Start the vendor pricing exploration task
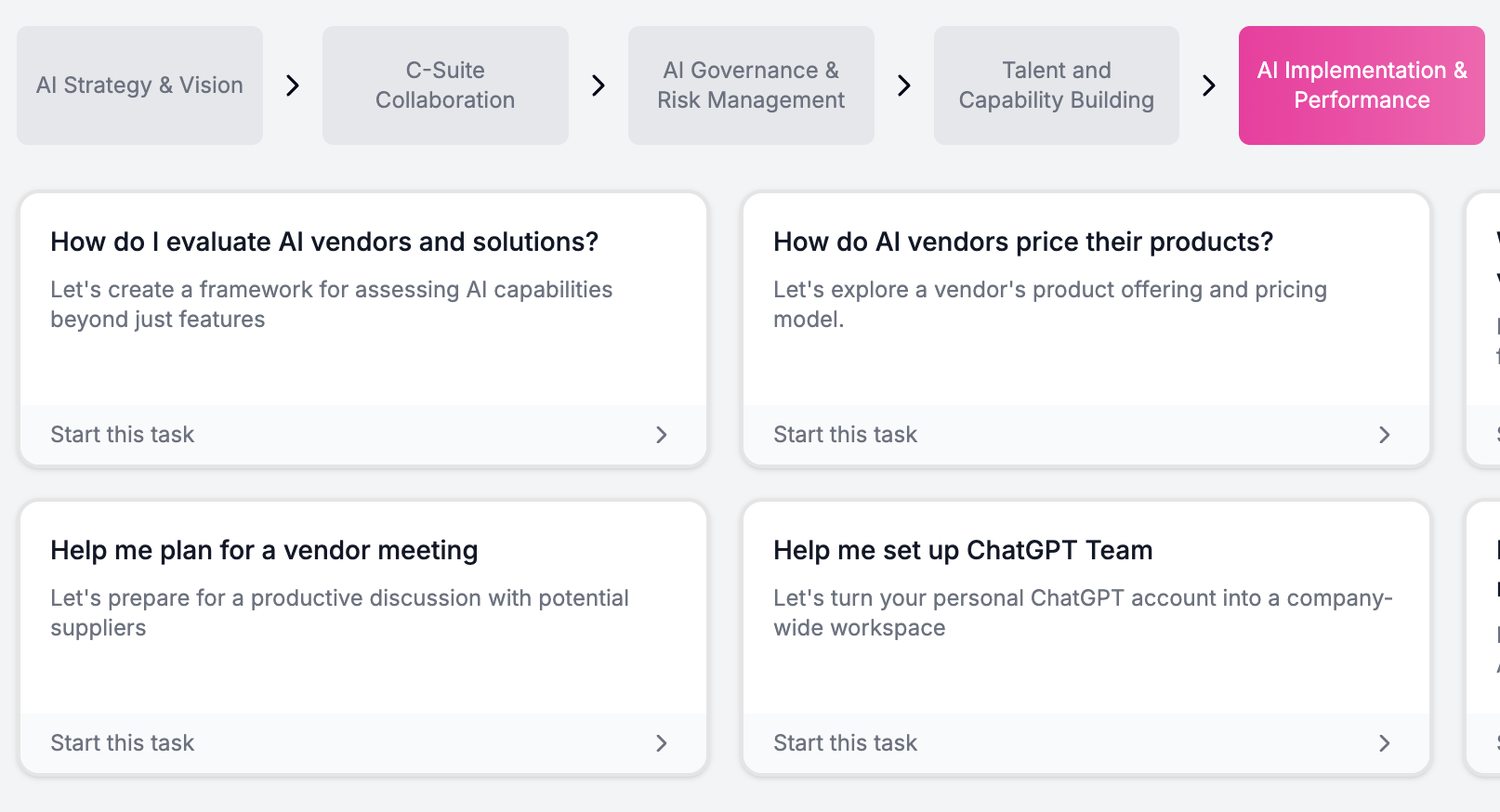Screen dimensions: 1500x812 [x=845, y=435]
